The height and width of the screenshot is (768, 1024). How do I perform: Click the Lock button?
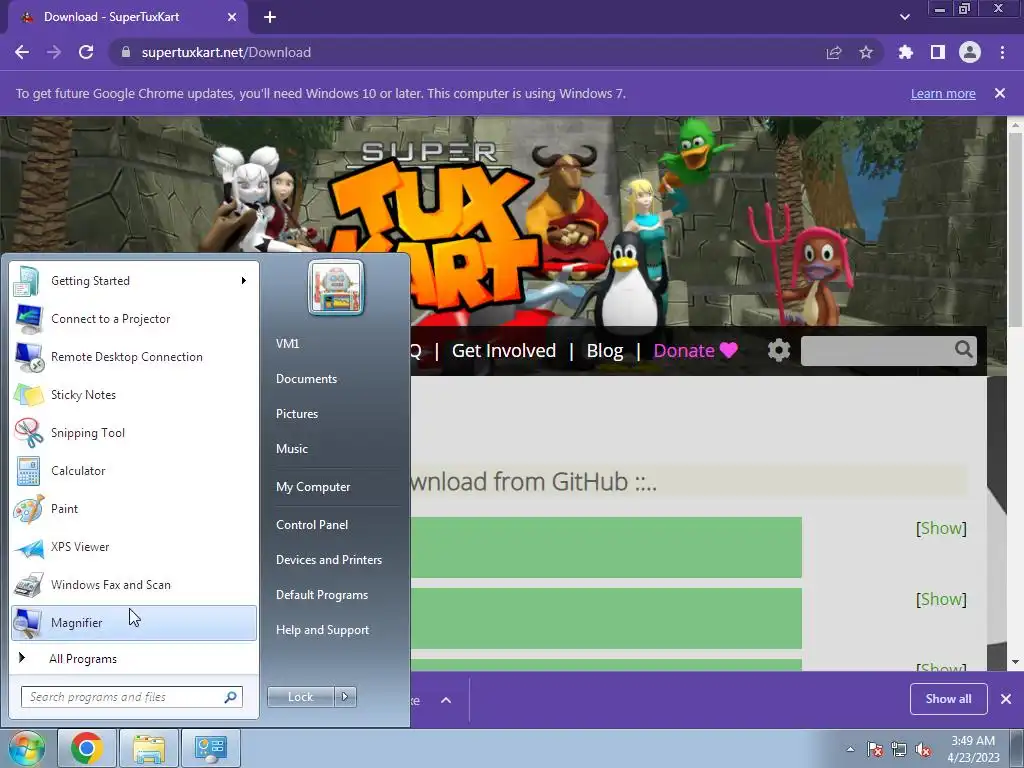click(x=301, y=697)
